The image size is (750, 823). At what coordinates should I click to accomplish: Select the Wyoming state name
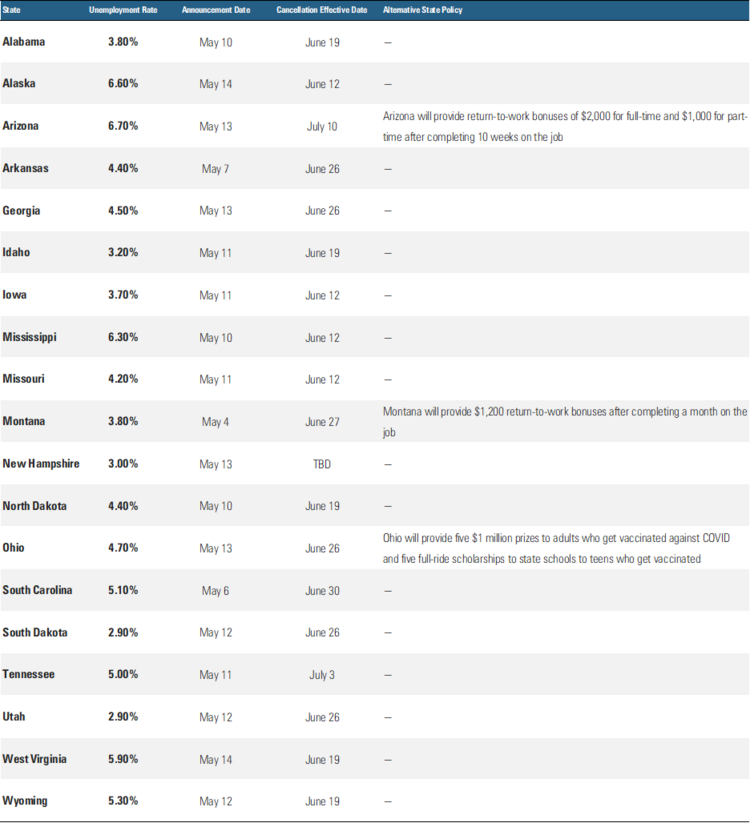[x=25, y=801]
